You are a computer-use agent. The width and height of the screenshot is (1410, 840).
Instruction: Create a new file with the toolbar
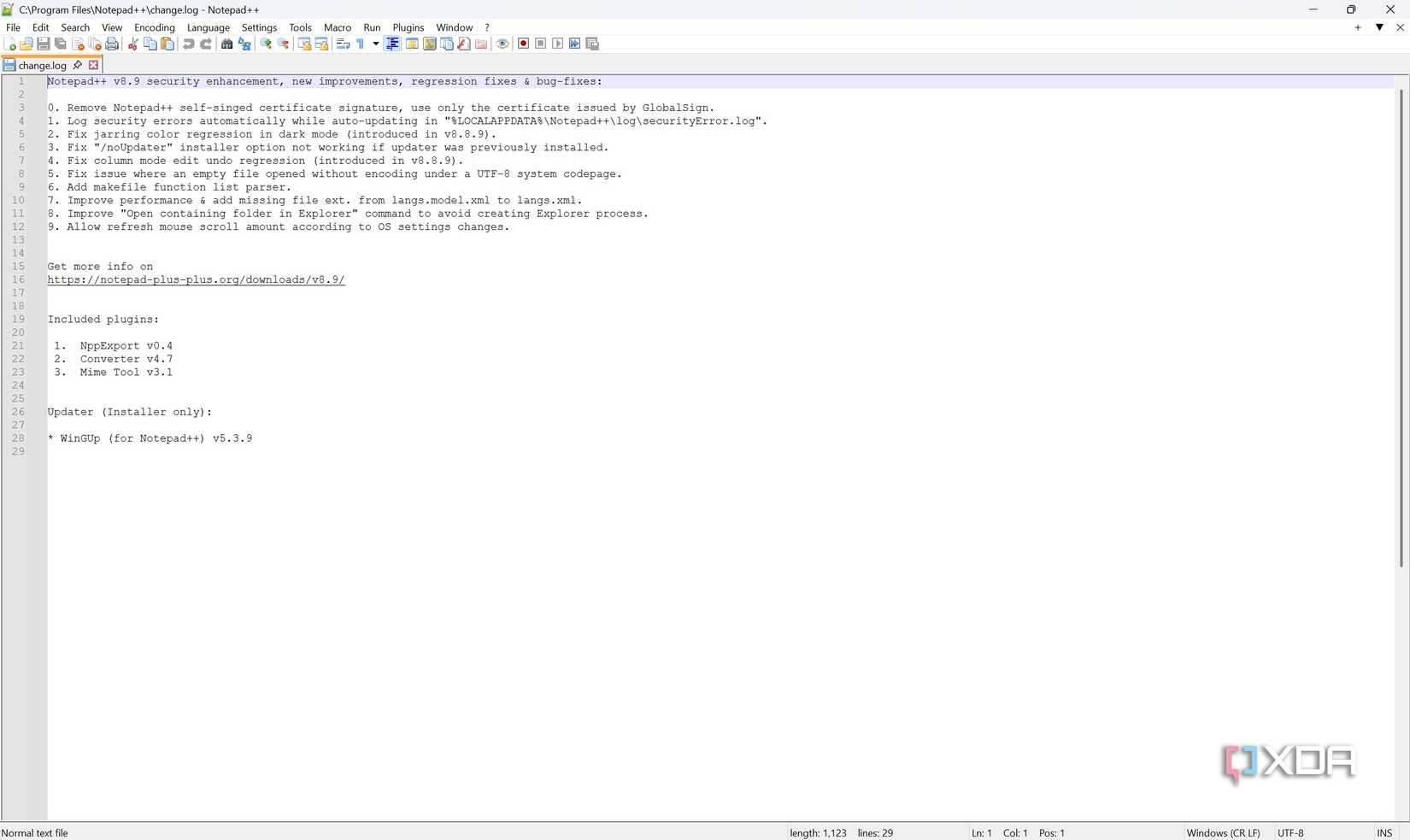pos(9,44)
